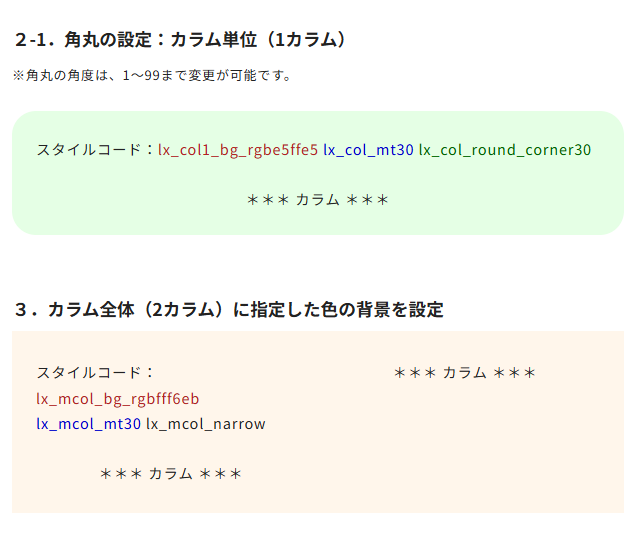
Task: Click the red code lx_col1_bg_rgbe5ffe5
Action: [238, 150]
